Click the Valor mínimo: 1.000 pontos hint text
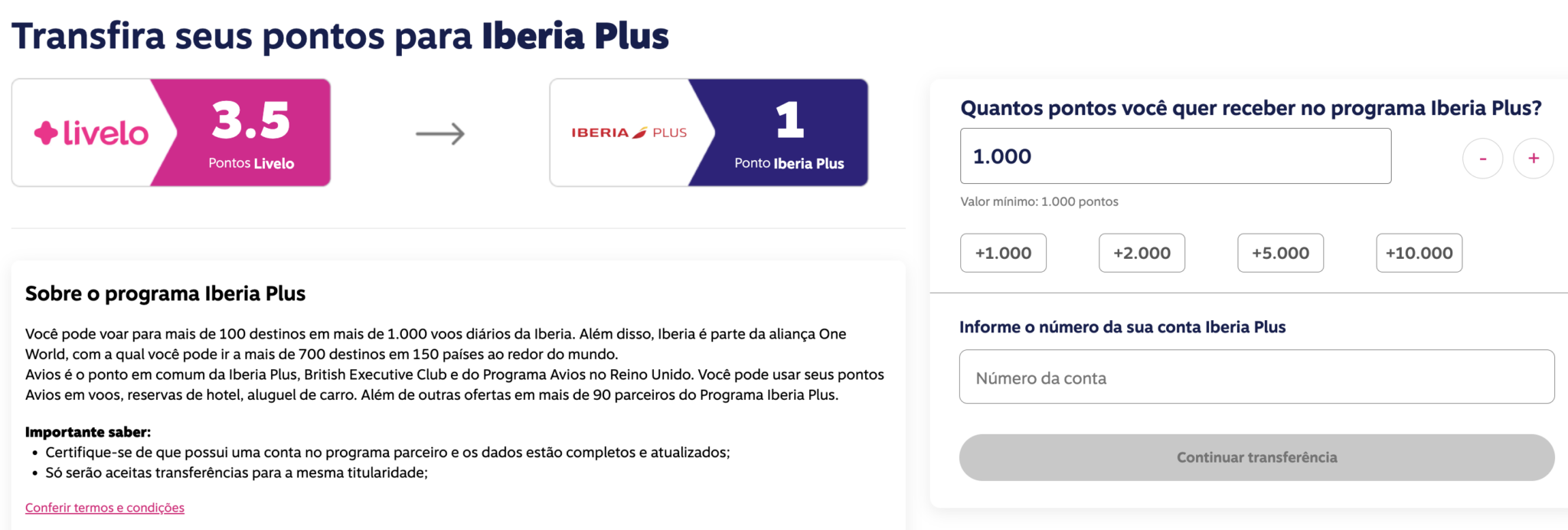The width and height of the screenshot is (1568, 530). pyautogui.click(x=1038, y=201)
